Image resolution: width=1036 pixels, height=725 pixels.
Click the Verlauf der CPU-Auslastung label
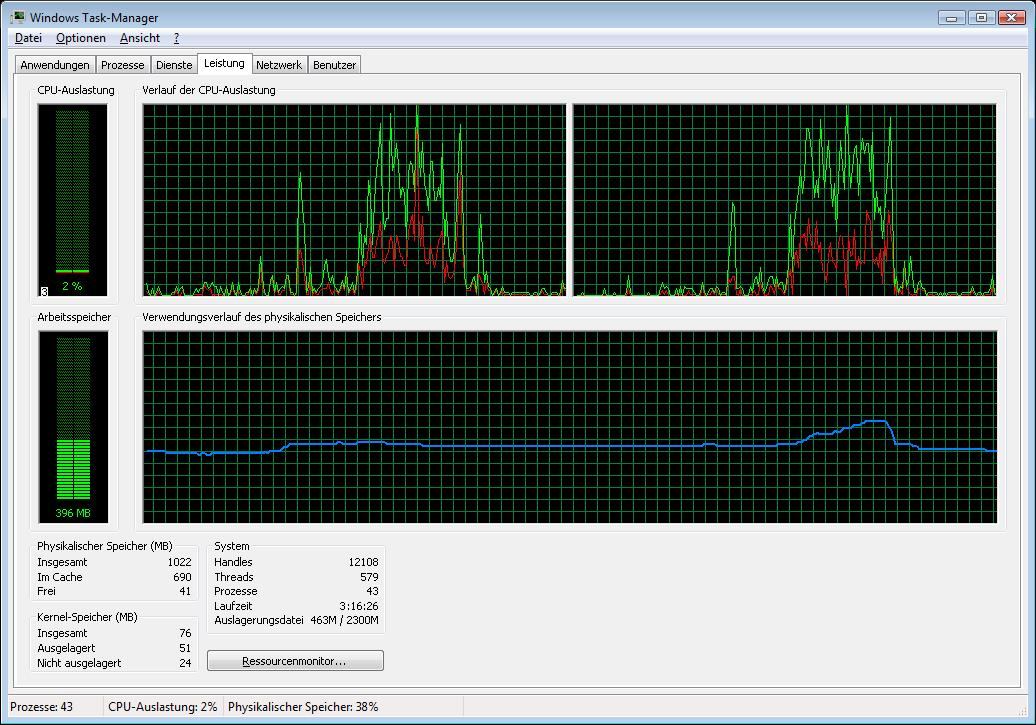209,90
